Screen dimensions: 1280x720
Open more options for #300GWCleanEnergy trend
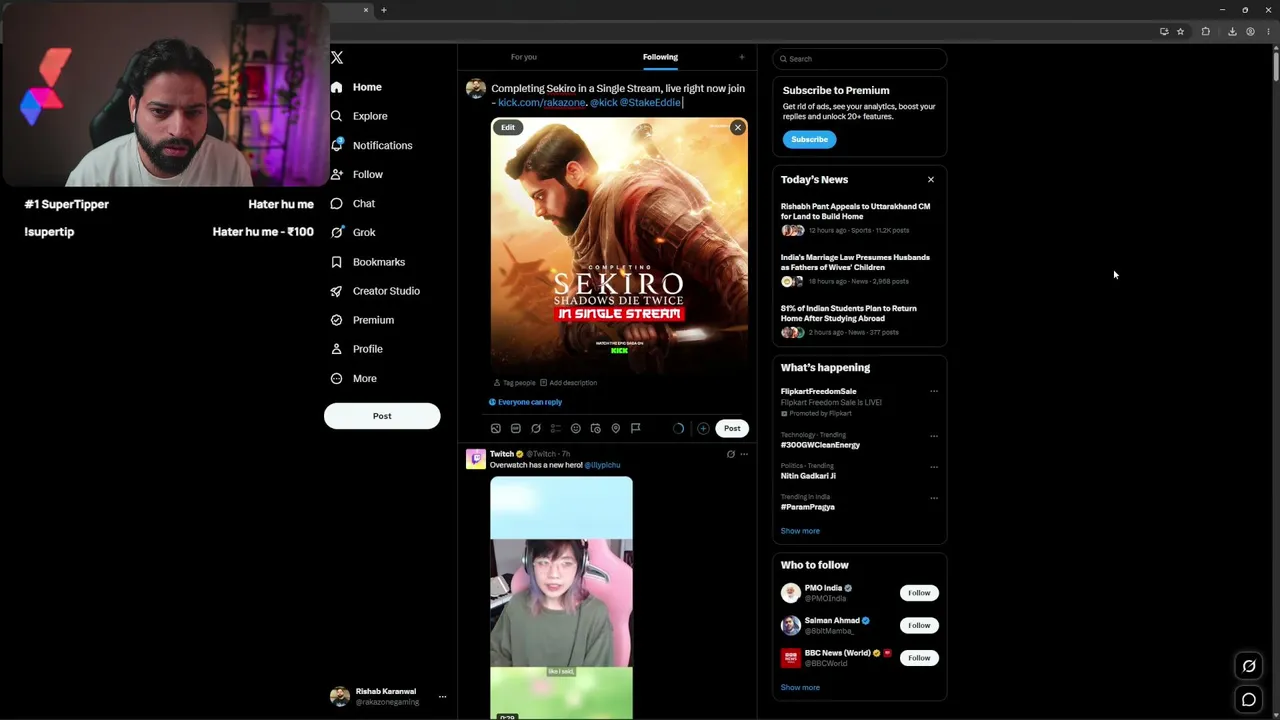pos(934,436)
